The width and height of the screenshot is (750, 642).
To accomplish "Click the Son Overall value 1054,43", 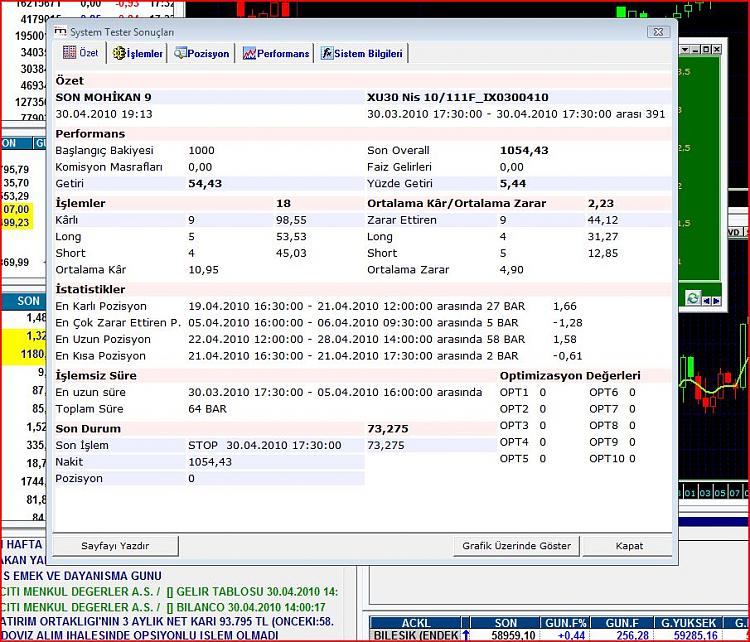I will [x=524, y=150].
